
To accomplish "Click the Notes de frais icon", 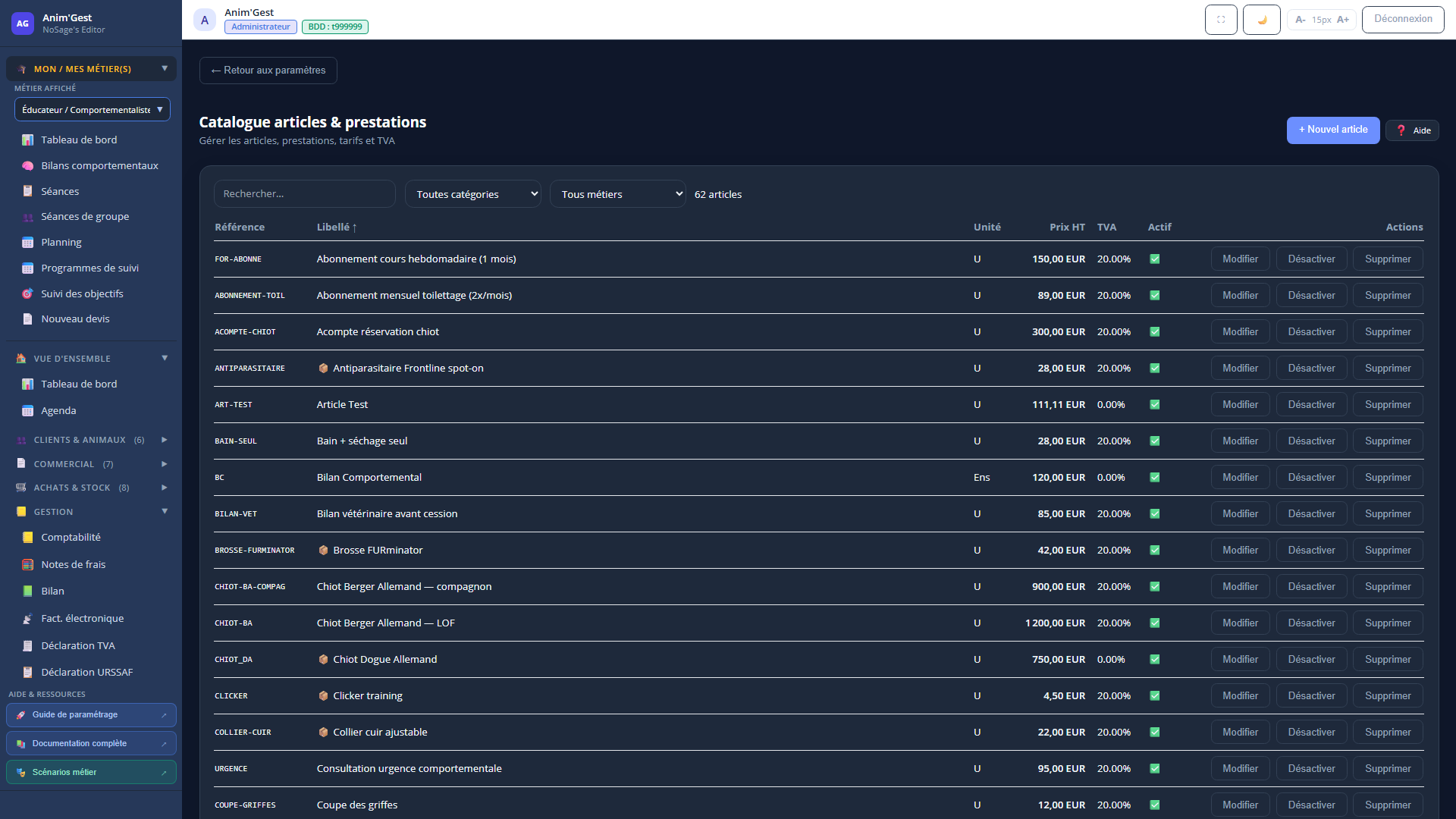I will coord(28,565).
